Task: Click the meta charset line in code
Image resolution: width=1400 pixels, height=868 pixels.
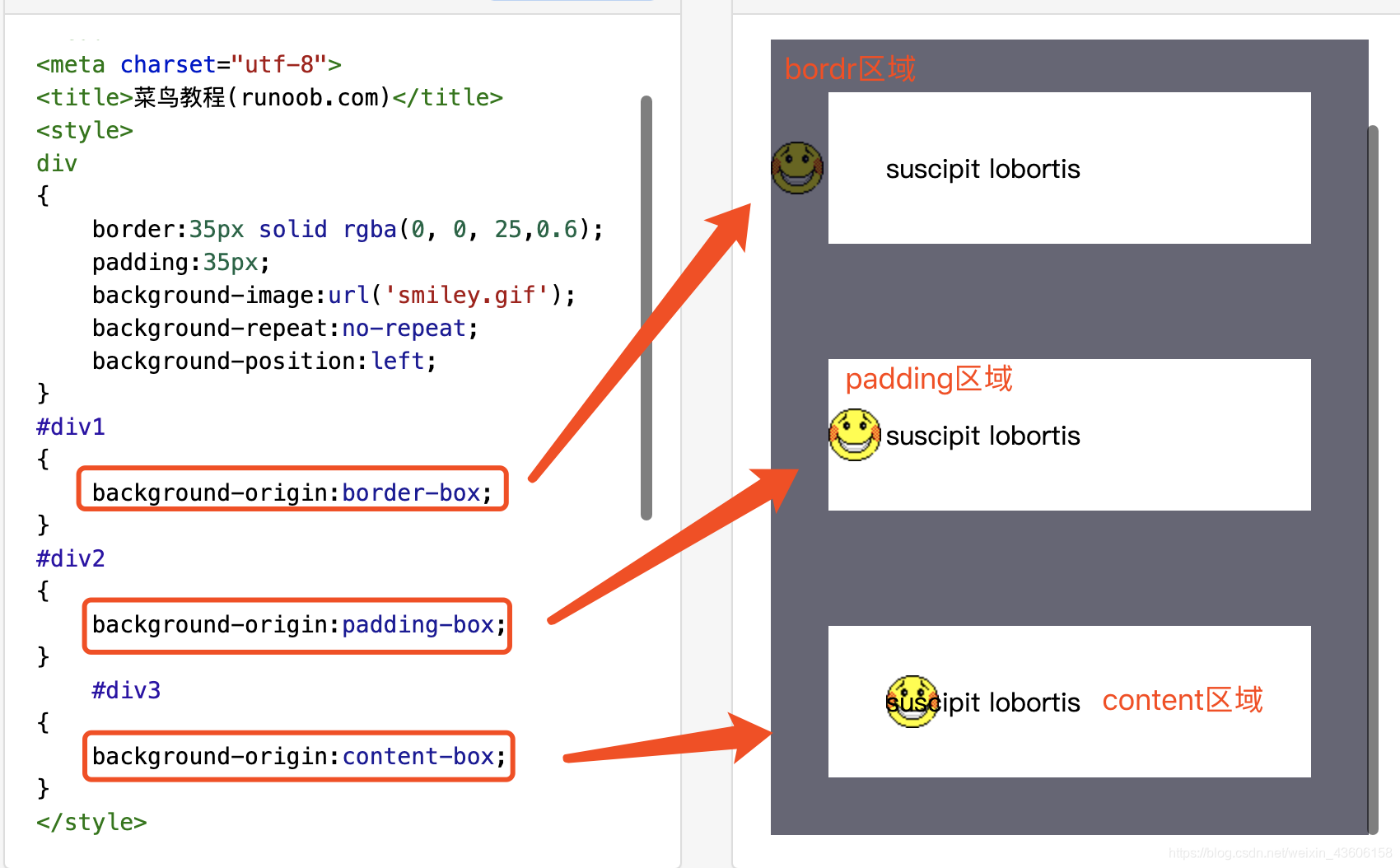Action: pyautogui.click(x=189, y=64)
